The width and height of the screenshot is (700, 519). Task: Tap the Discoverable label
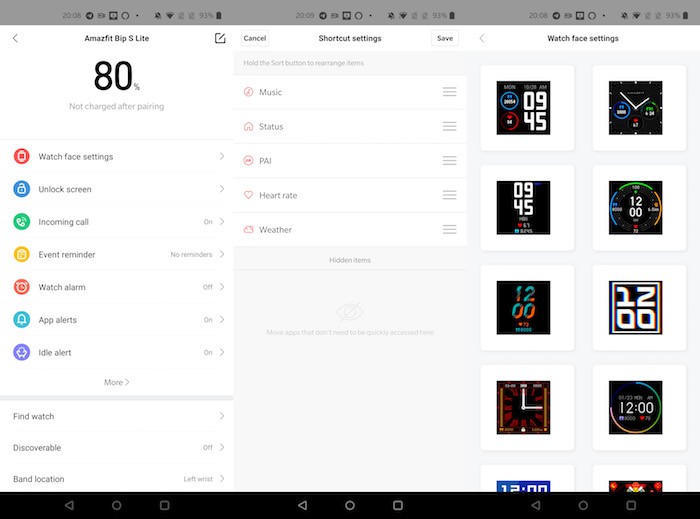pos(37,448)
